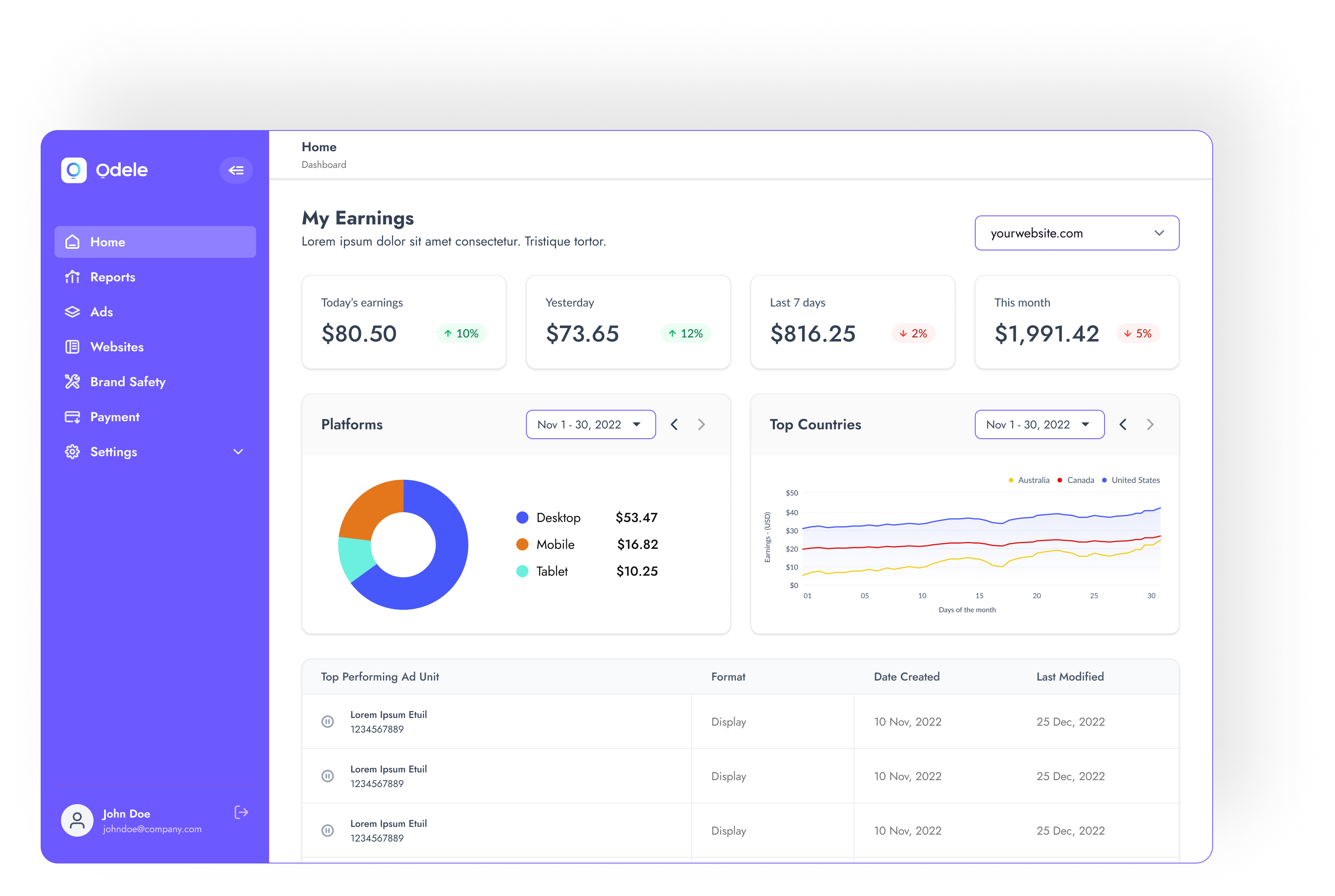Go to previous period in Platforms card
The height and width of the screenshot is (896, 1335).
pyautogui.click(x=674, y=424)
